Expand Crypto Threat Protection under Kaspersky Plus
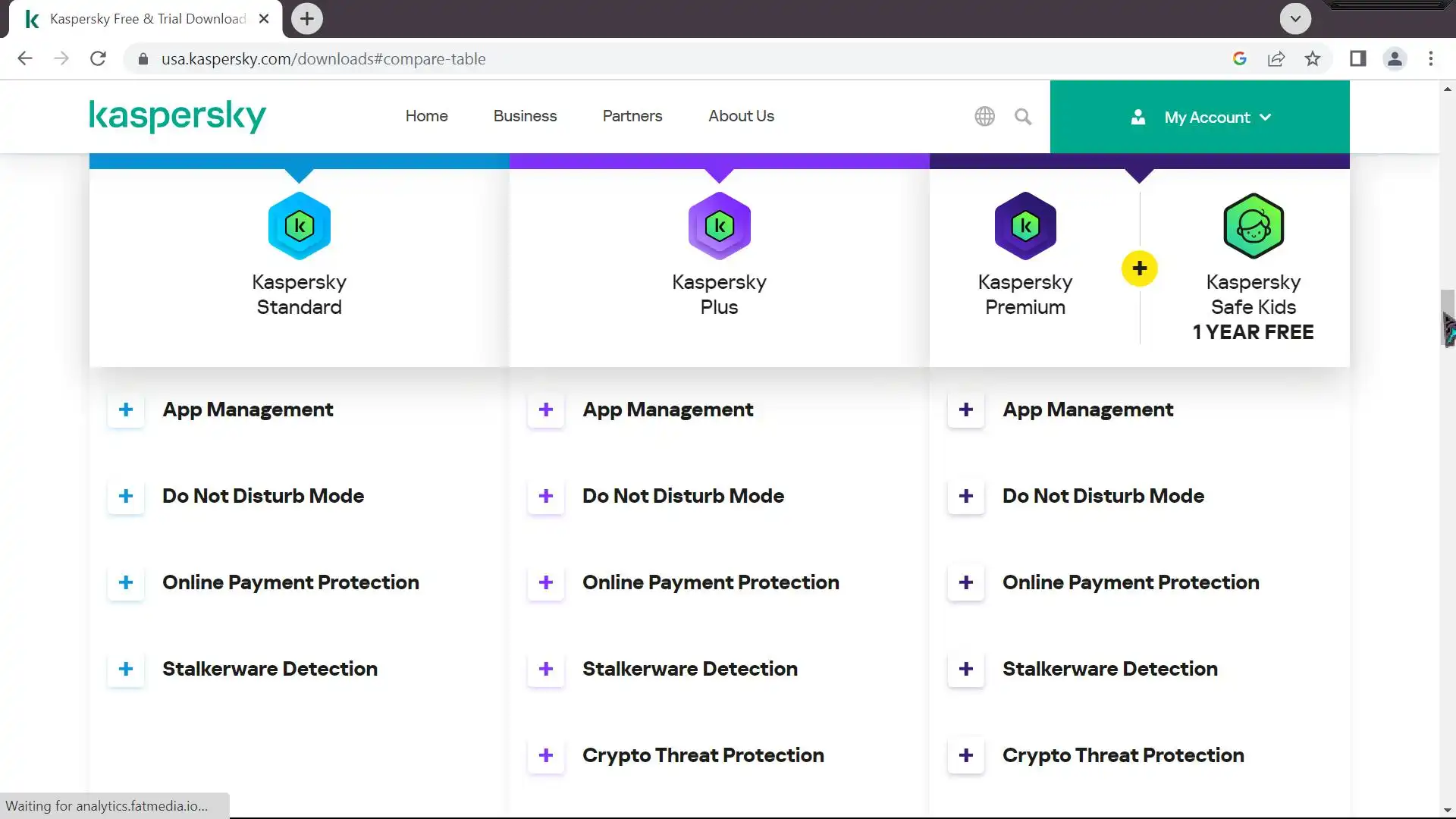 (546, 756)
